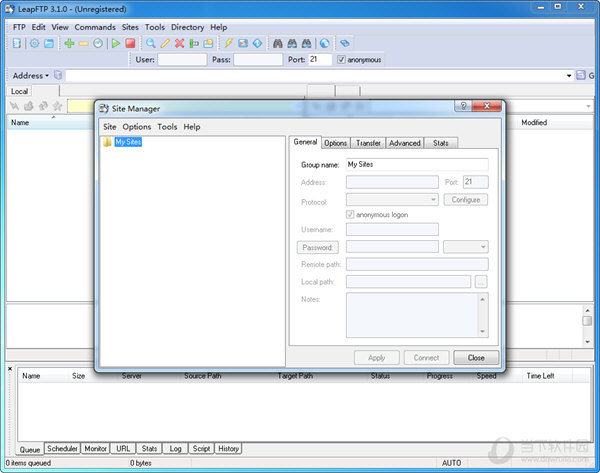Switch to the Advanced tab
Viewport: 600px width, 473px height.
pyautogui.click(x=405, y=143)
